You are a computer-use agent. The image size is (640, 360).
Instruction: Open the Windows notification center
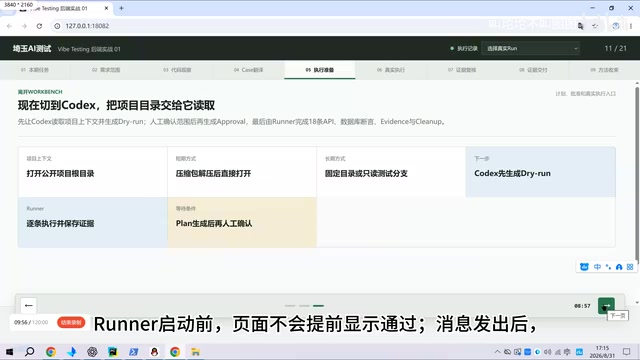[x=627, y=351]
